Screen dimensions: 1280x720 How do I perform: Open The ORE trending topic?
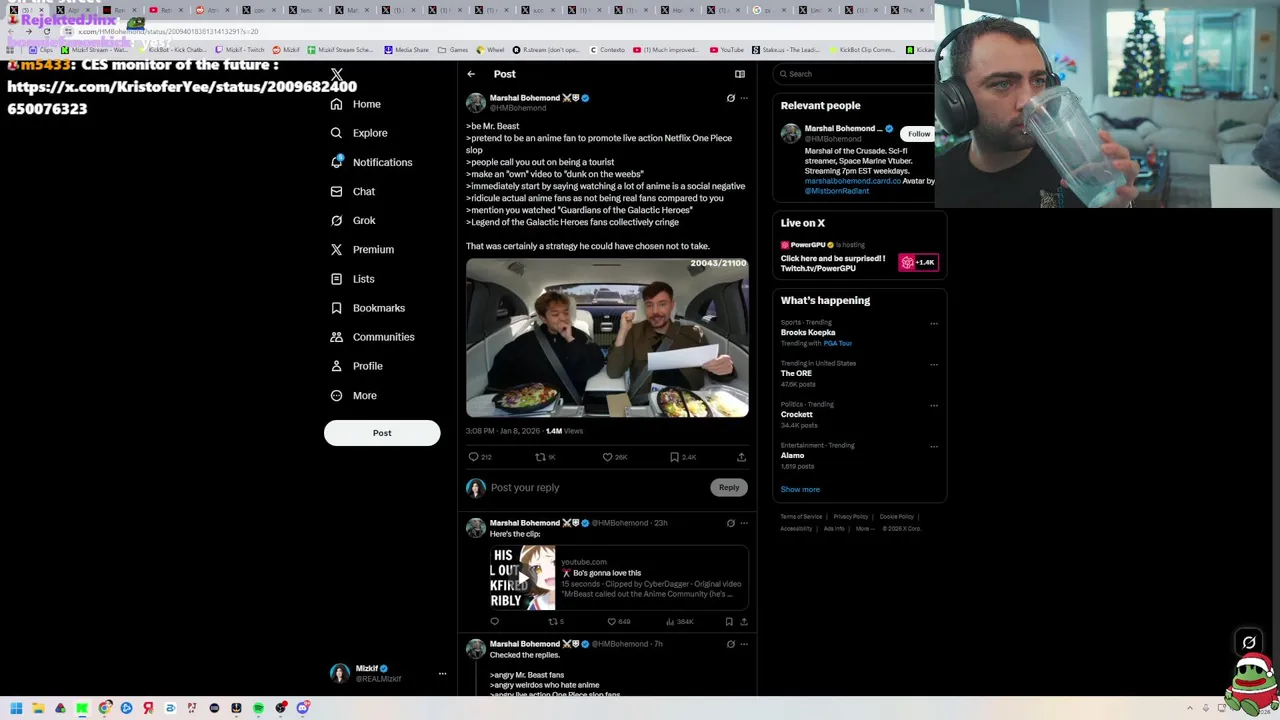point(796,373)
